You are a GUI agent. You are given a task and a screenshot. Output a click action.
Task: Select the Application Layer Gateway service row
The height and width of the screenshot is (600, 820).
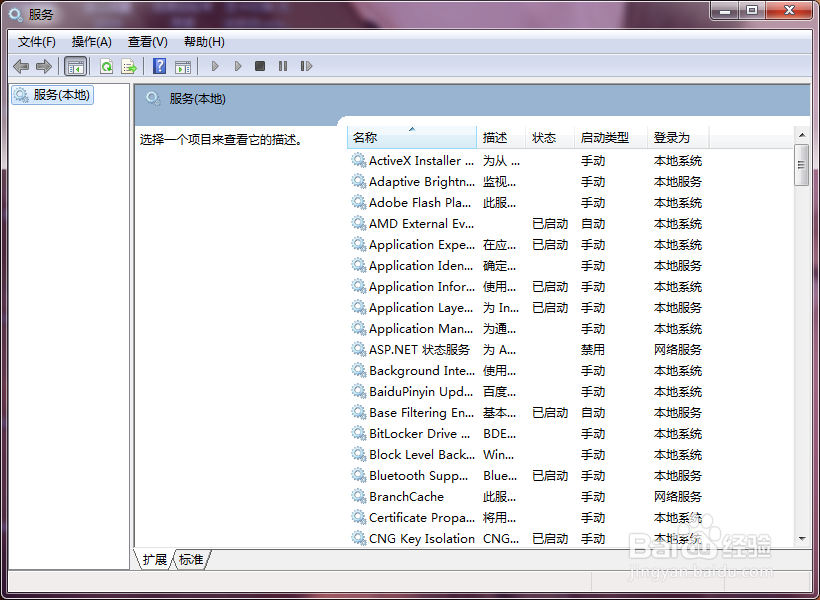[x=528, y=308]
